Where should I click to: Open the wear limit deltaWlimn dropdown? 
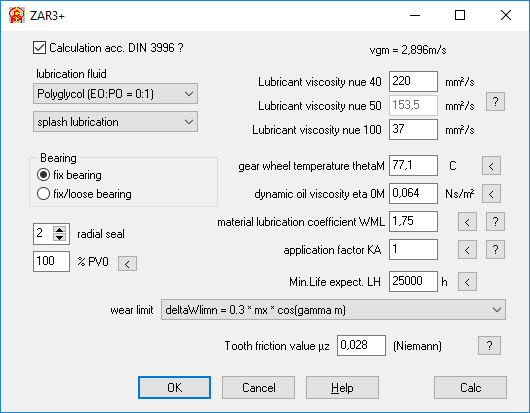coord(333,310)
